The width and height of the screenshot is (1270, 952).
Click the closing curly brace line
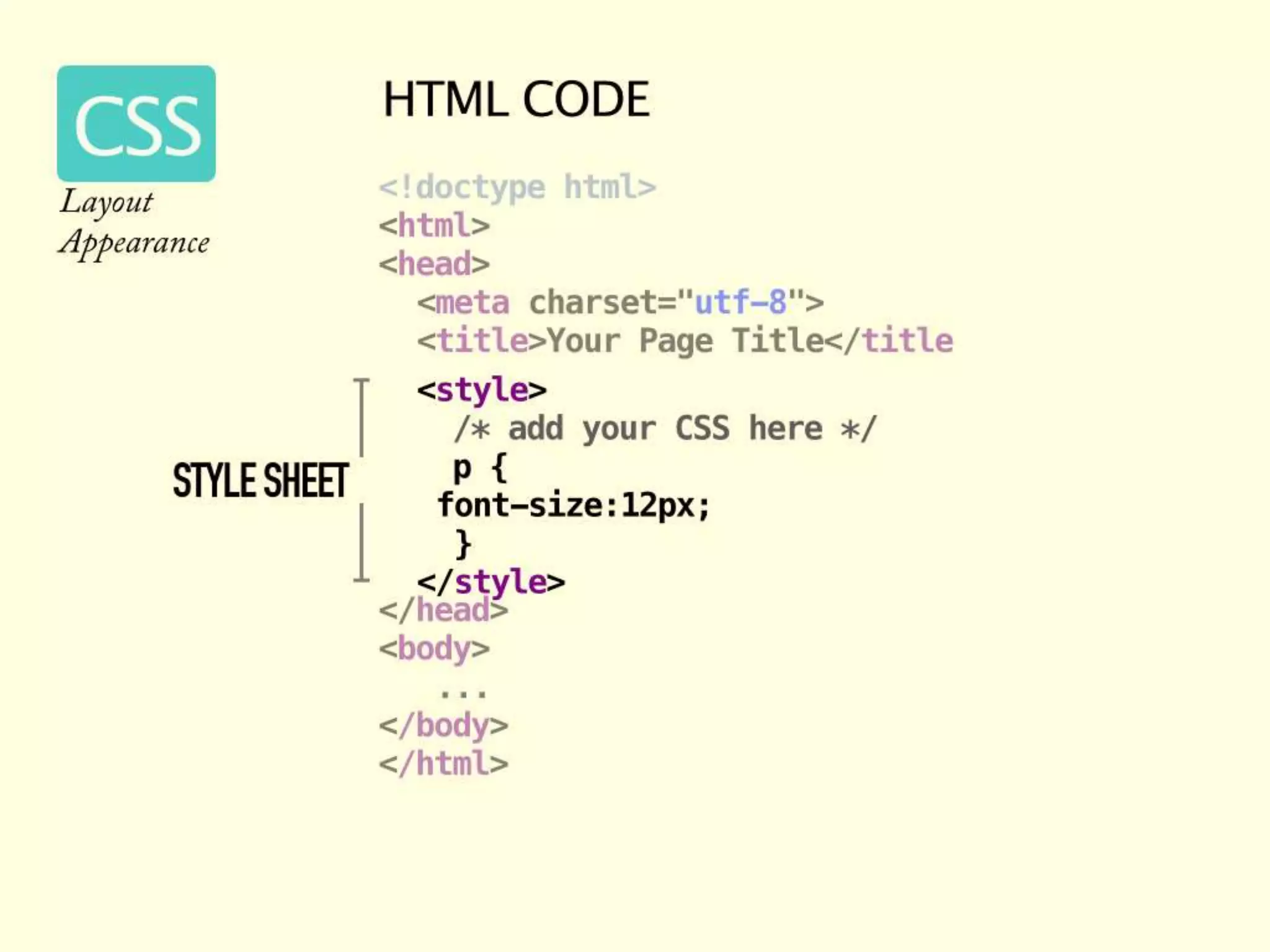click(x=463, y=545)
